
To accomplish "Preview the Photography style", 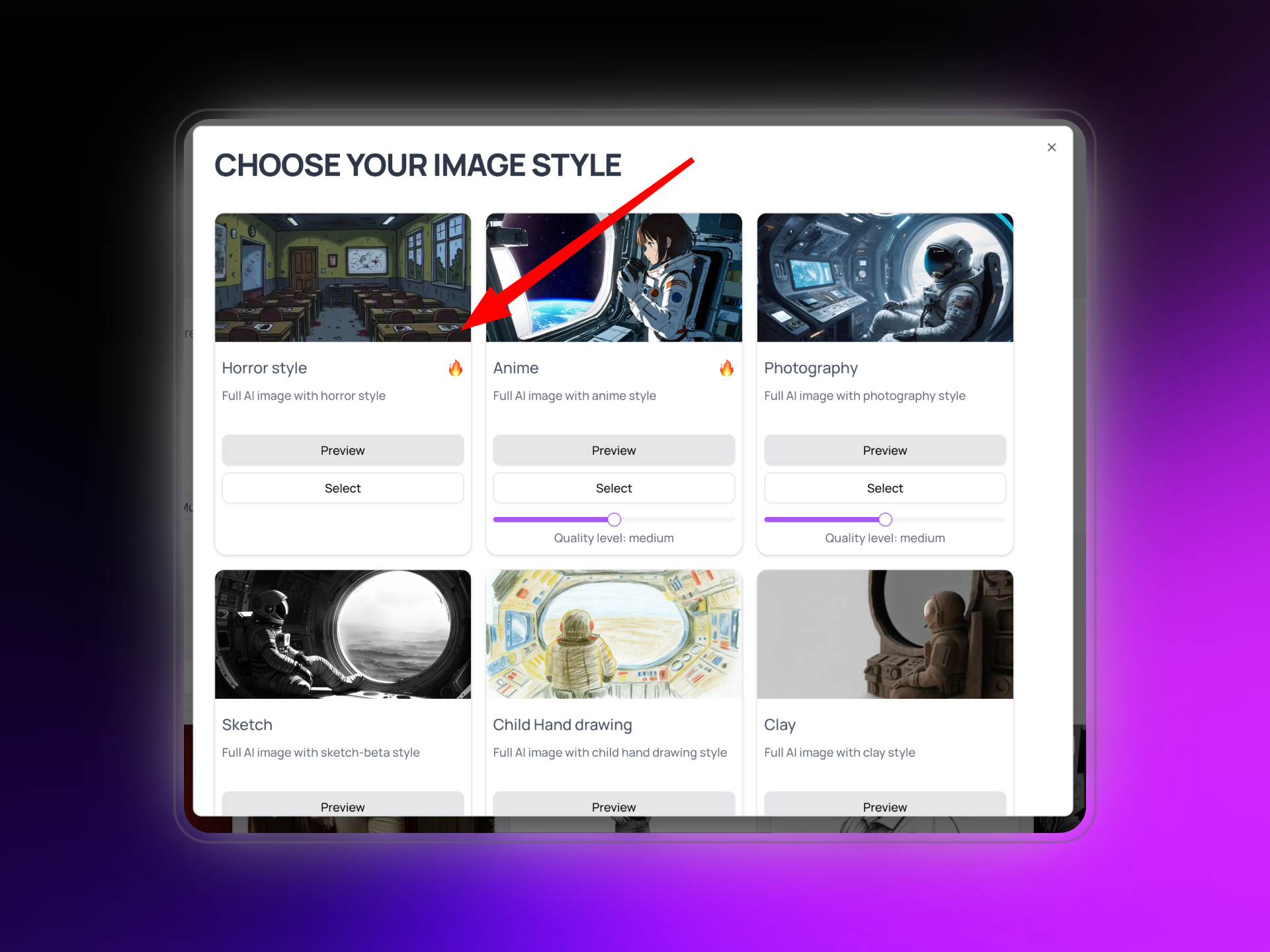I will pos(885,450).
